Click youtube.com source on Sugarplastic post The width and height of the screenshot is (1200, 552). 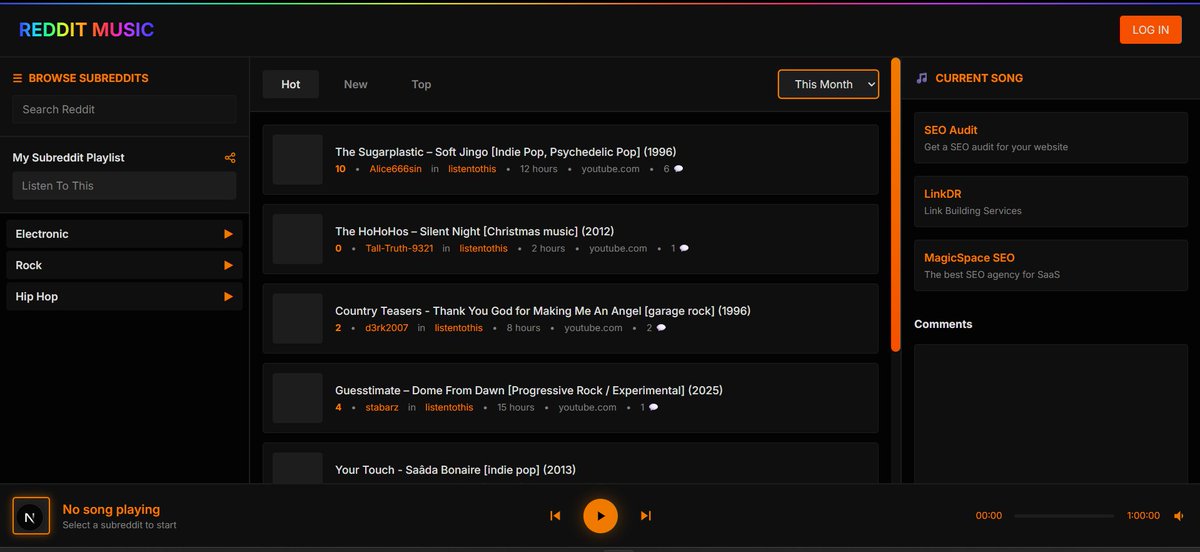click(611, 169)
